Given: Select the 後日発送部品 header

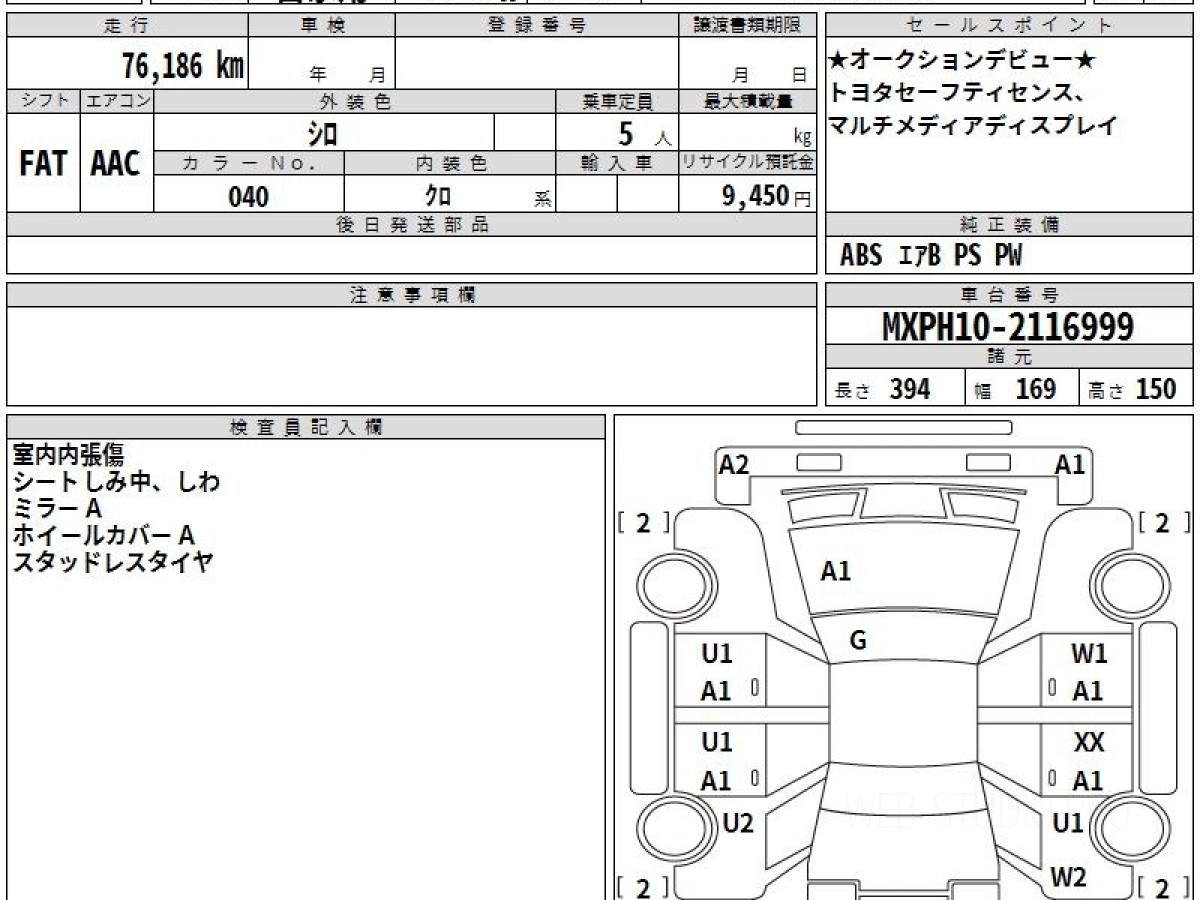Looking at the screenshot, I should pos(411,225).
